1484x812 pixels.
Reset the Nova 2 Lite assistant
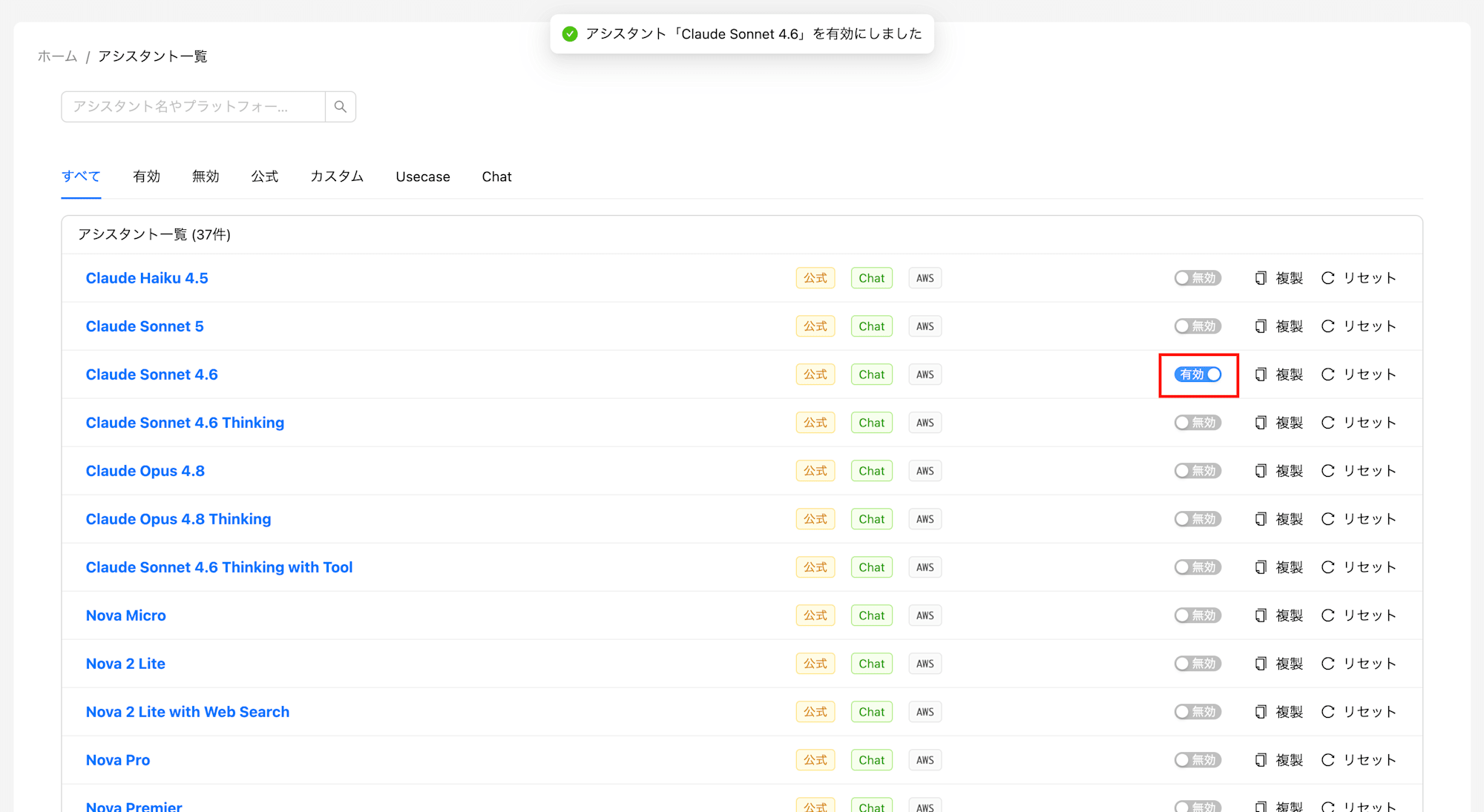pos(1359,664)
